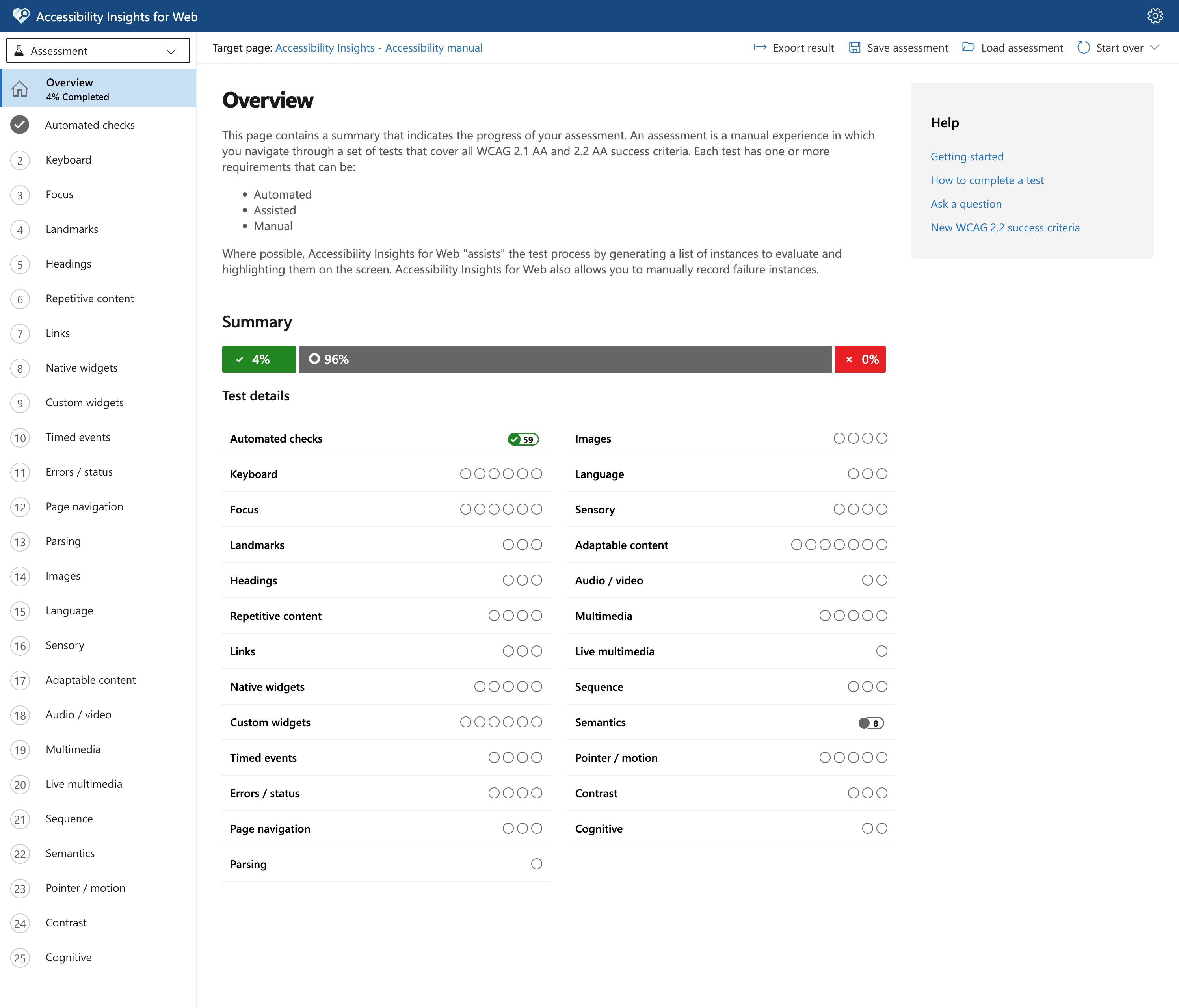Viewport: 1179px width, 1008px height.
Task: Open the Getting started help link
Action: click(x=967, y=156)
